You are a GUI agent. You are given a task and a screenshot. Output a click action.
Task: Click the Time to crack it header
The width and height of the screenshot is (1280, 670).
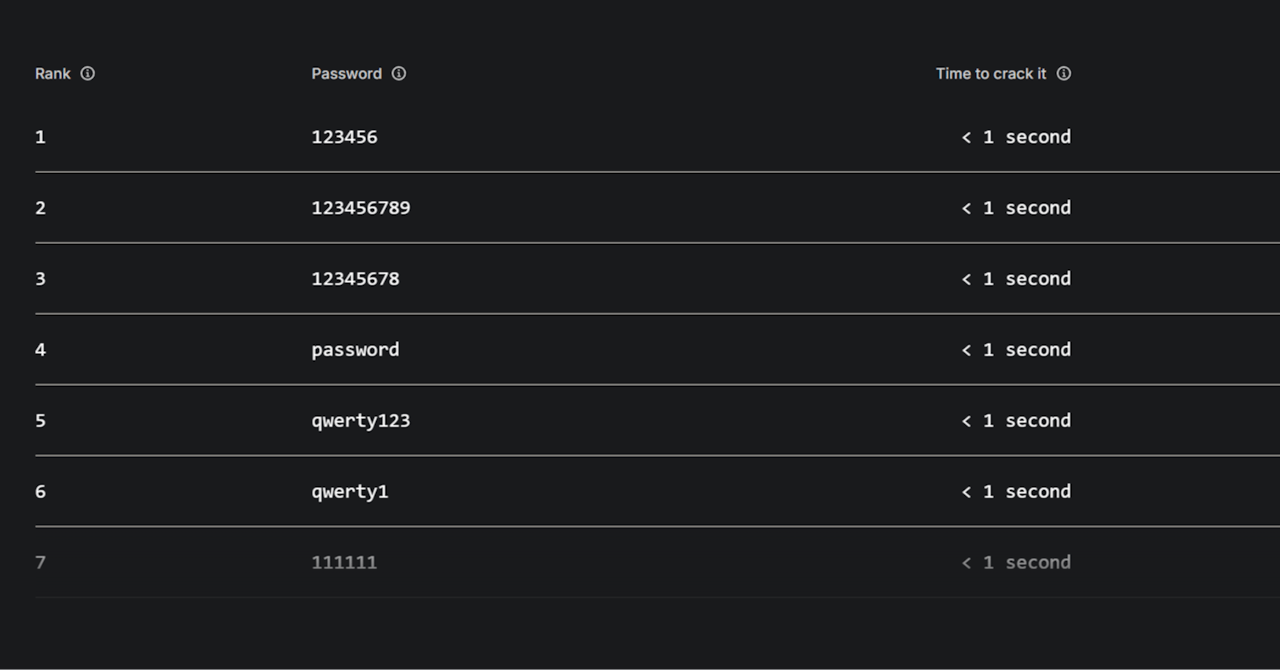[x=991, y=73]
